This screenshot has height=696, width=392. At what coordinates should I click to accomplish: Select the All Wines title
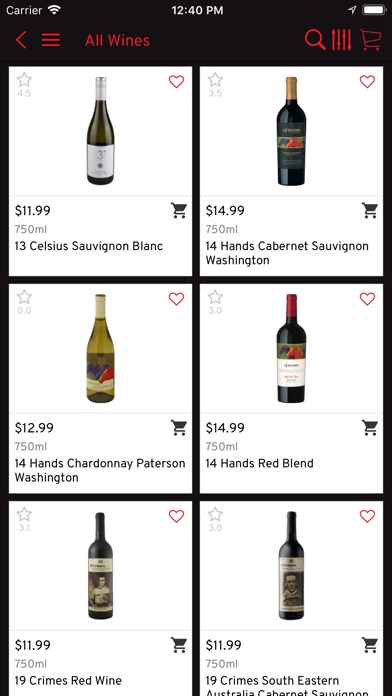117,40
